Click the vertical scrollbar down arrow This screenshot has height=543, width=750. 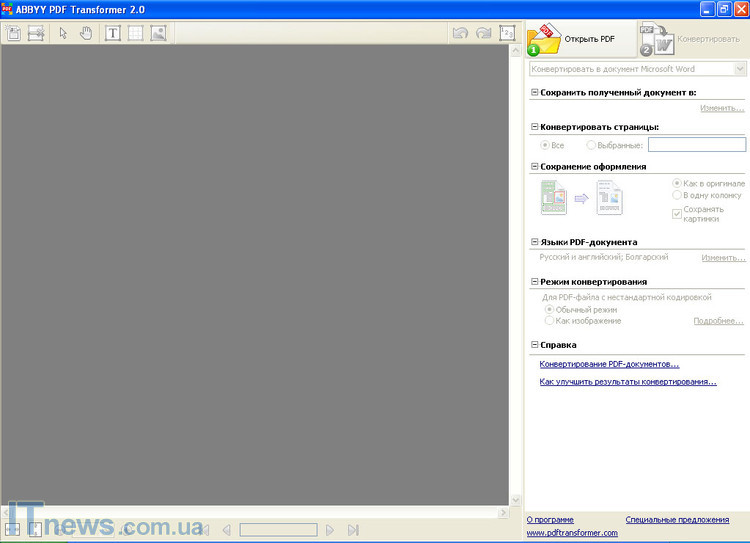[x=516, y=500]
